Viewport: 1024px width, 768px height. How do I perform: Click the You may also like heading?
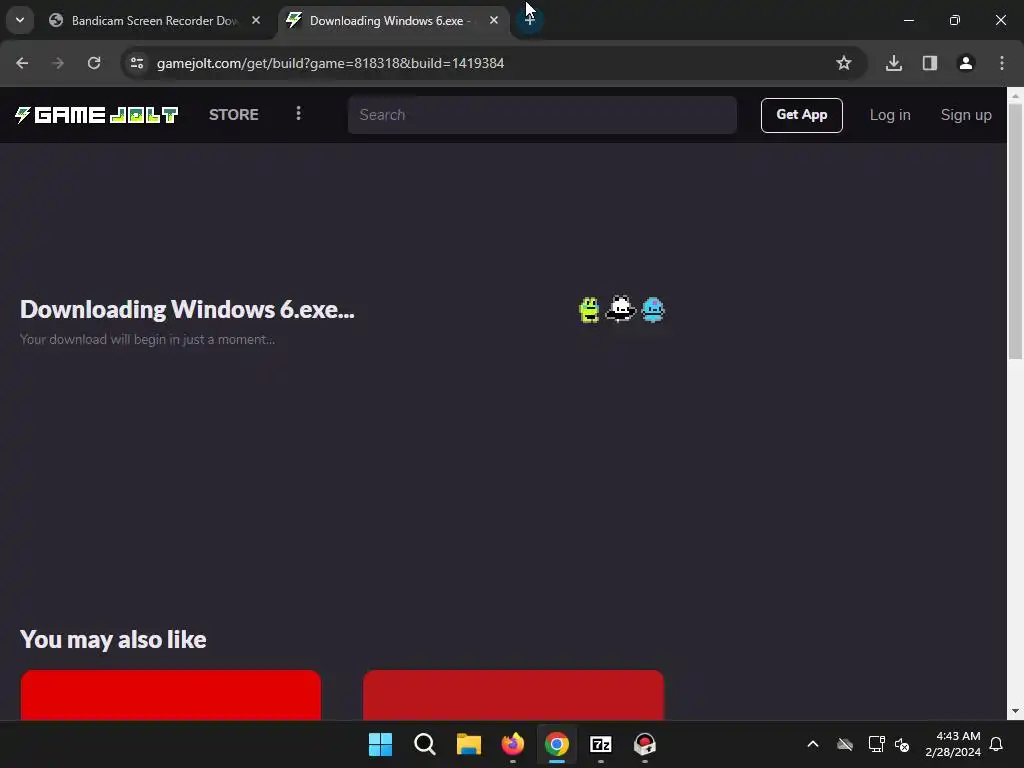113,639
